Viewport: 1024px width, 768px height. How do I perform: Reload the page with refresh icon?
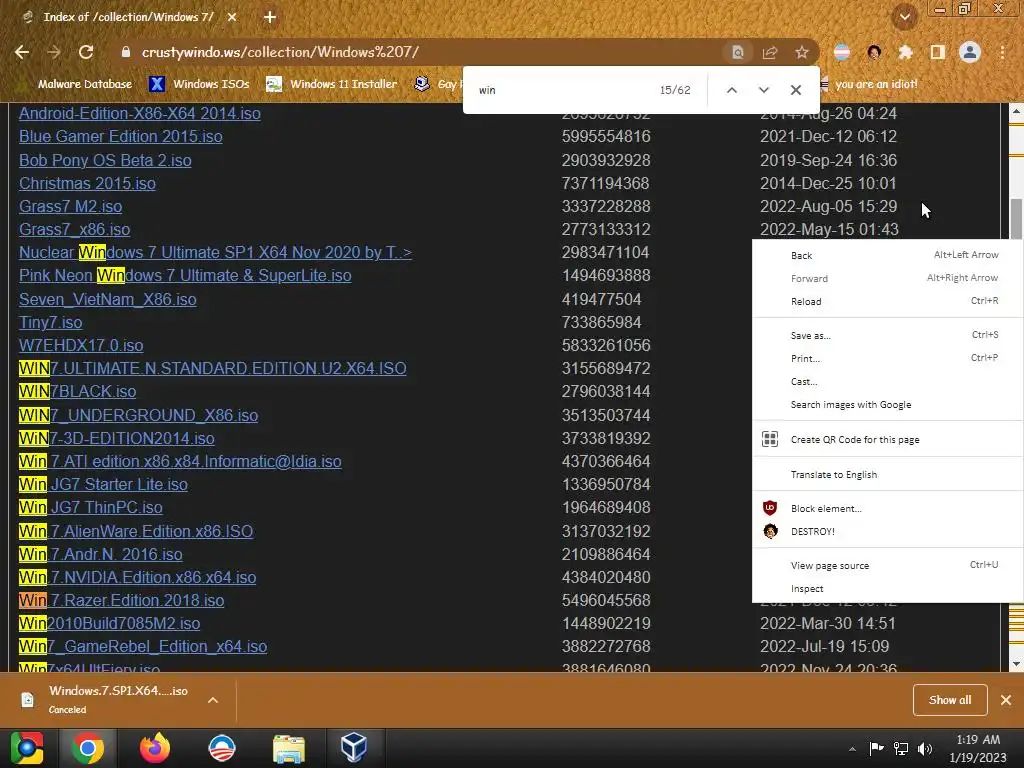[x=86, y=52]
